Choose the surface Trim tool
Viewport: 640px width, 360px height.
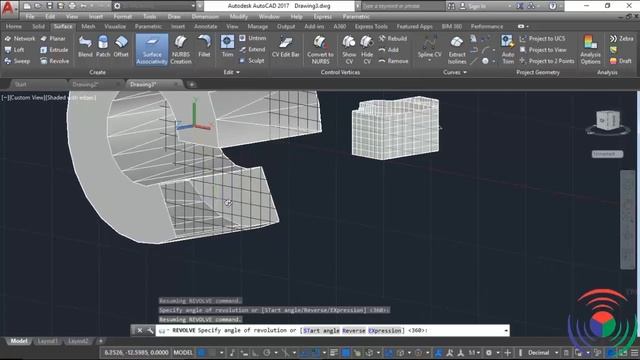coord(227,46)
